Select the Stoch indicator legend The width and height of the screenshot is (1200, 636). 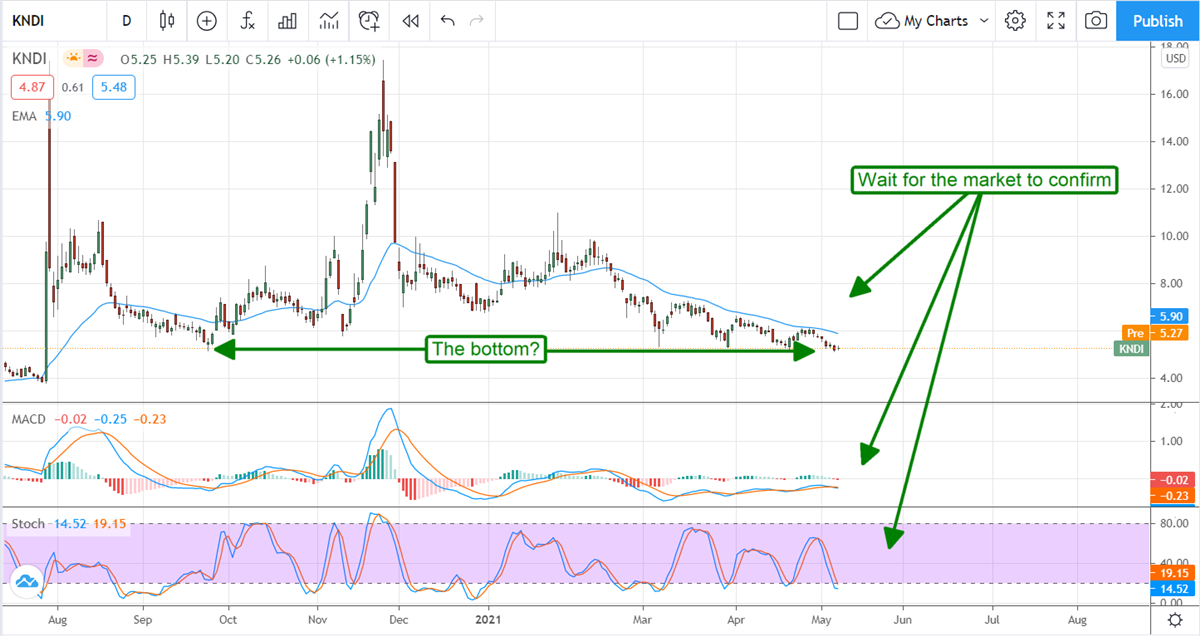(x=27, y=523)
